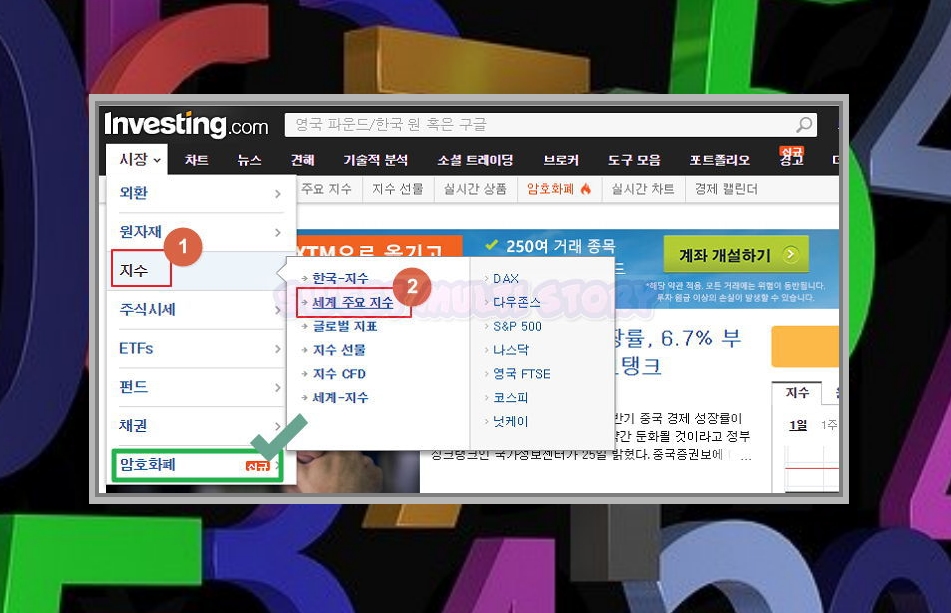
Task: Open the 세계 주요 지수 link
Action: [352, 302]
